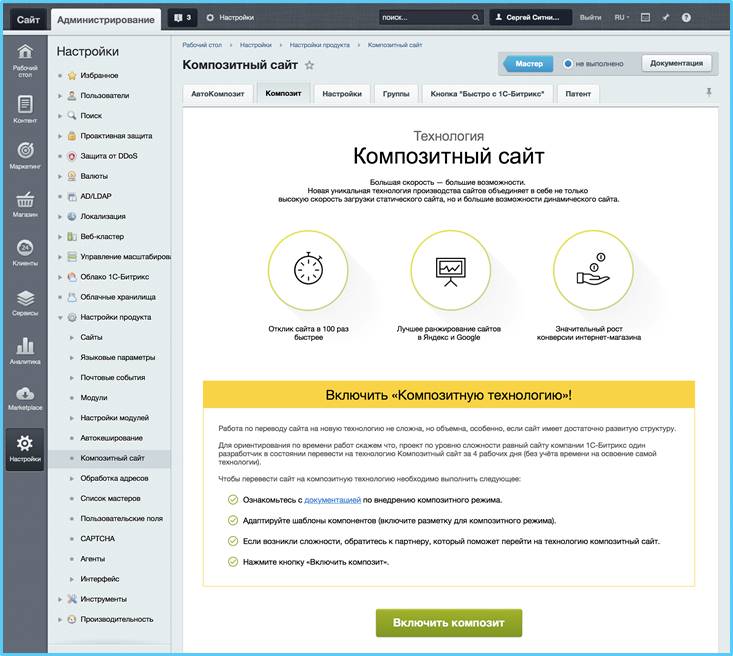Click Защита от DDoS shield icon
Screen dimensions: 733x656
(x=72, y=156)
